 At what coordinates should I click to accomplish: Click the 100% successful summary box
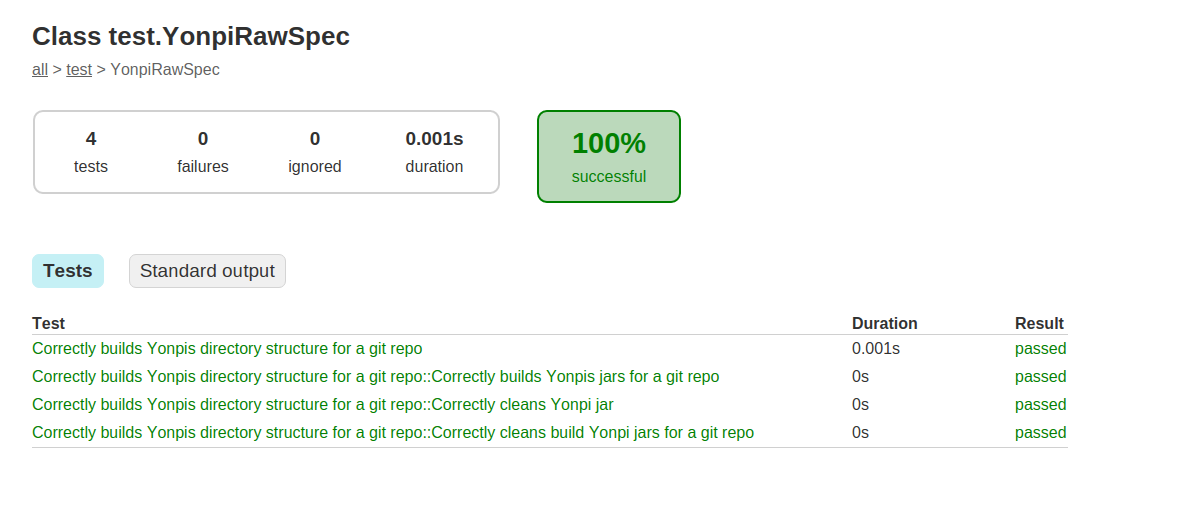608,157
